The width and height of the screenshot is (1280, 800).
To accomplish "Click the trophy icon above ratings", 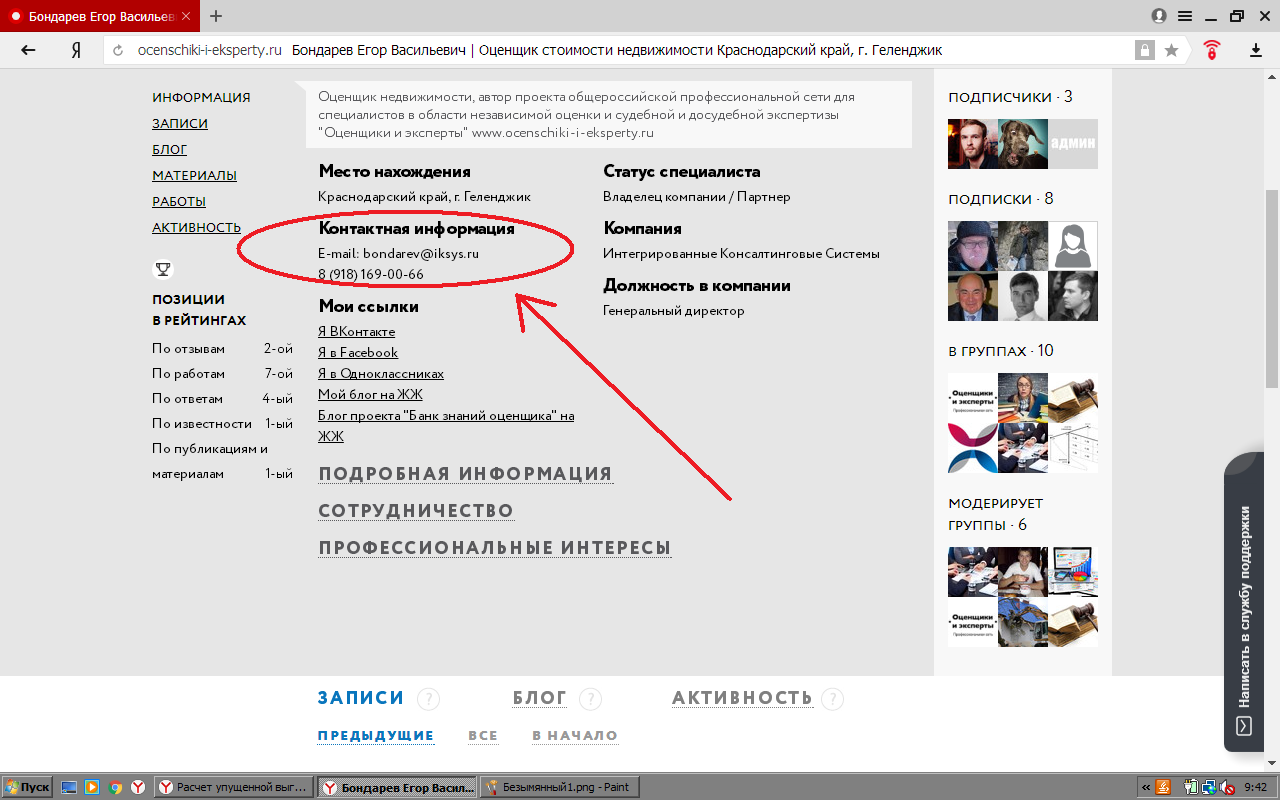I will point(162,269).
